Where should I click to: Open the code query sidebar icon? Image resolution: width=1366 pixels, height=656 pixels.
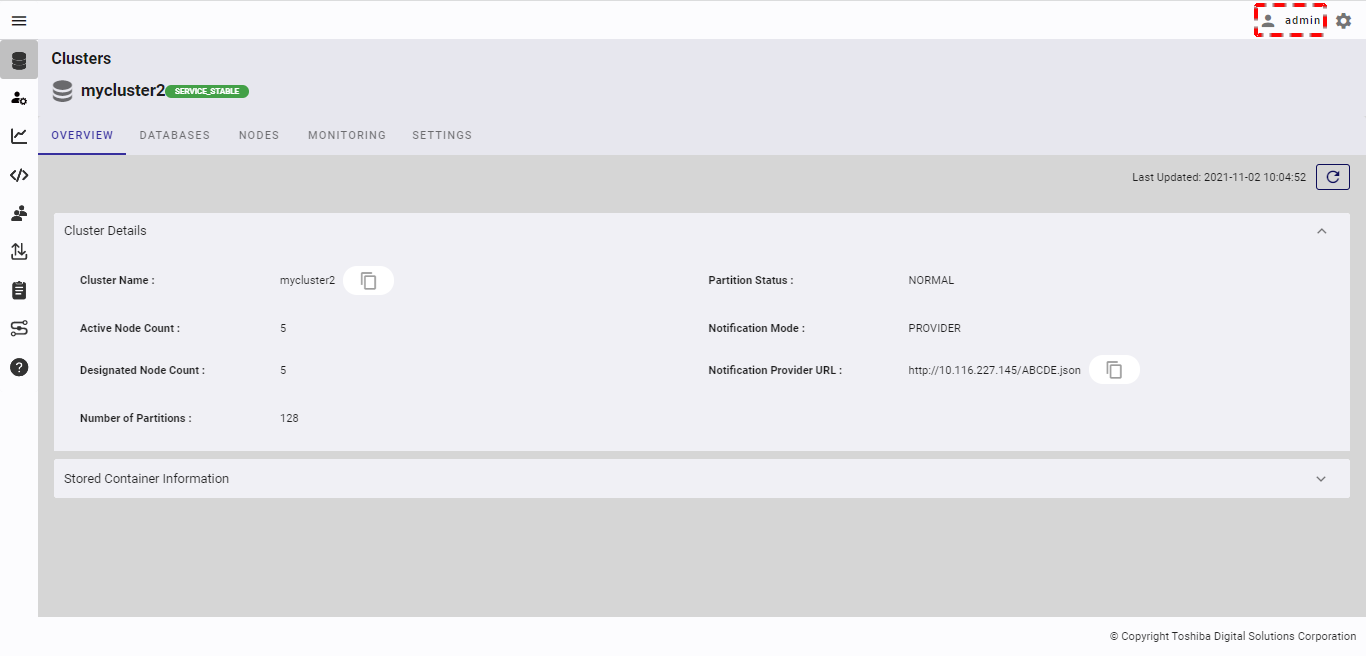click(19, 175)
